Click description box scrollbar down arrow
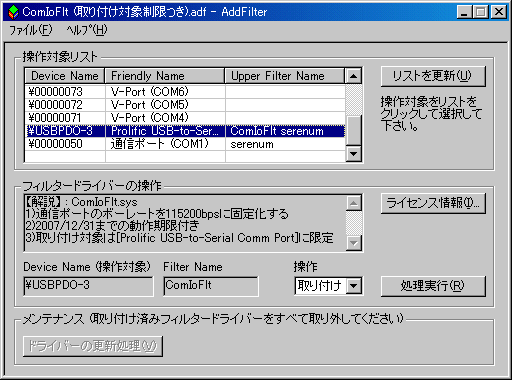 [354, 243]
